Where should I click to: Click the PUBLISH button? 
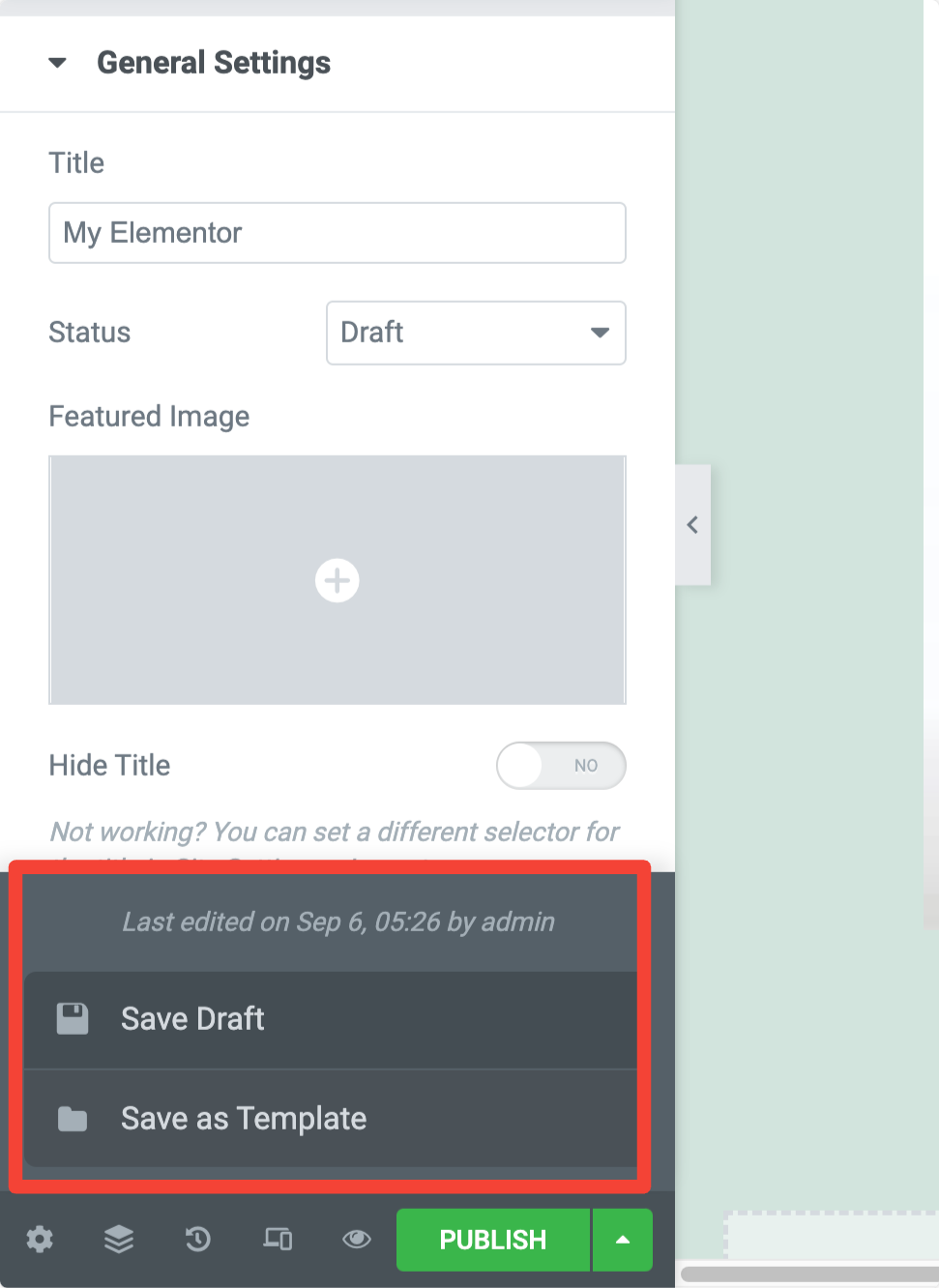click(x=492, y=1240)
